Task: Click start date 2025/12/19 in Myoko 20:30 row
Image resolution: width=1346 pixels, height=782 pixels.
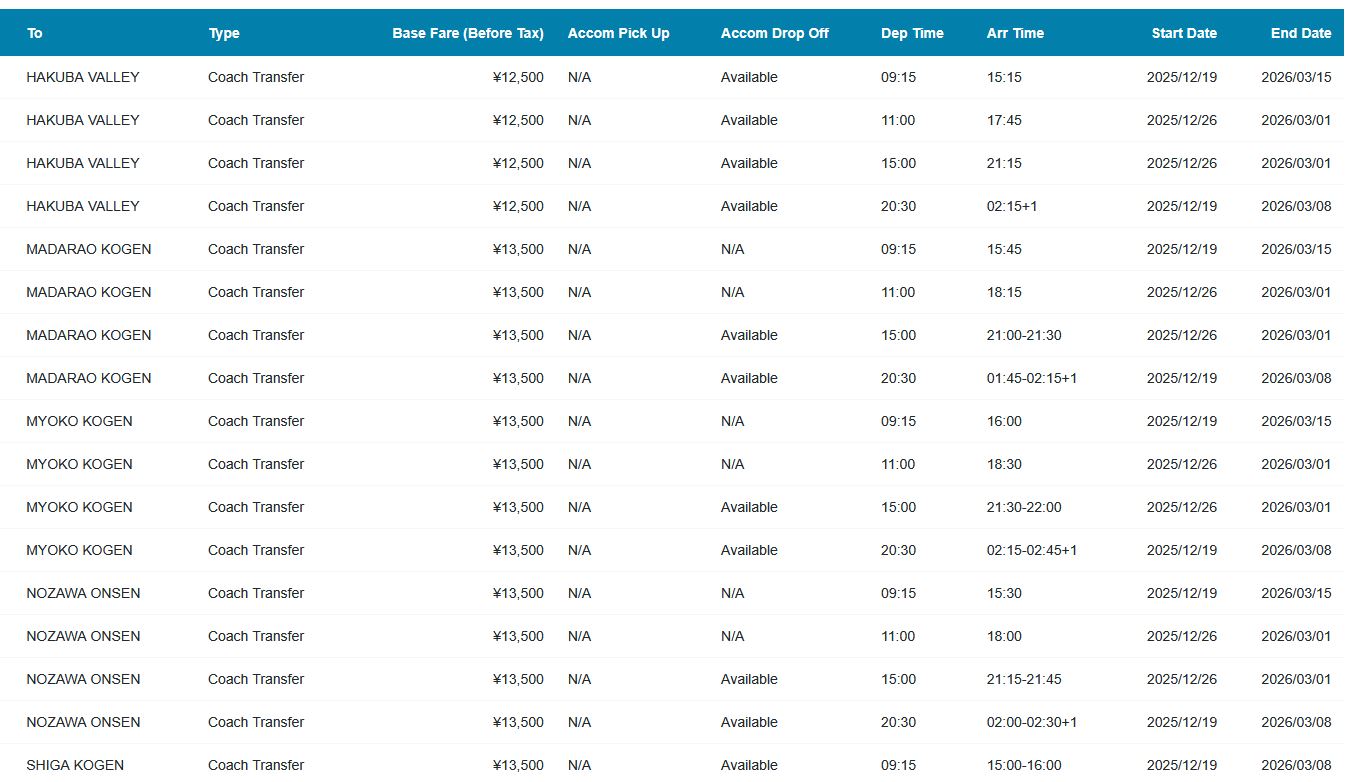Action: [1182, 550]
